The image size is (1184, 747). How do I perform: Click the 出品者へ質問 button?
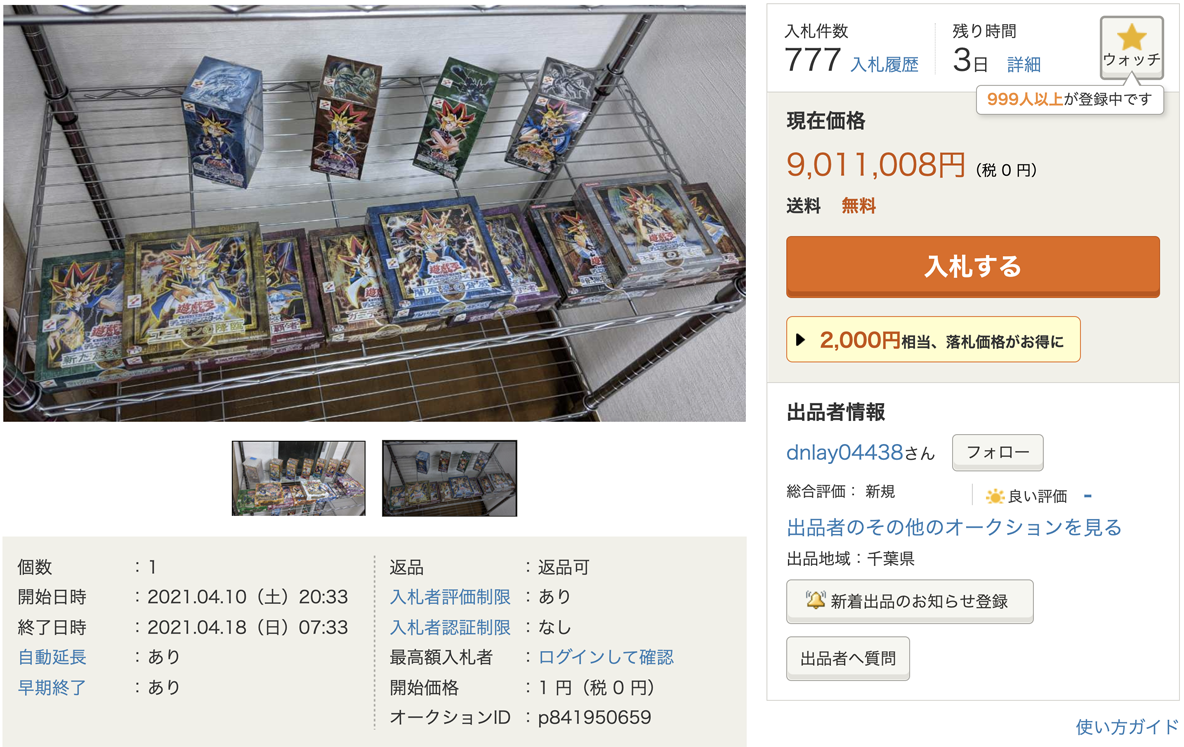click(x=847, y=659)
